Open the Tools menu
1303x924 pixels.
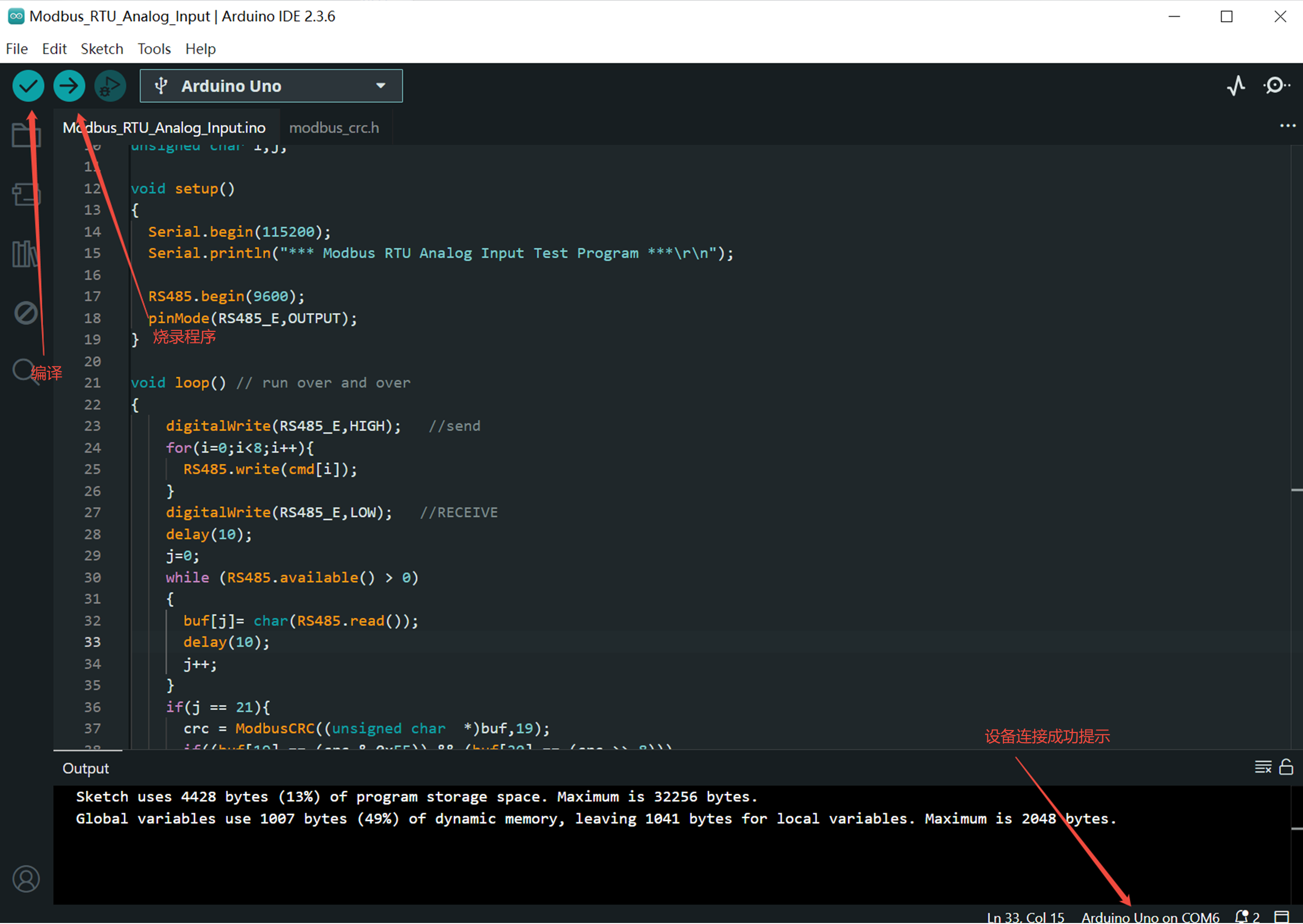click(154, 49)
